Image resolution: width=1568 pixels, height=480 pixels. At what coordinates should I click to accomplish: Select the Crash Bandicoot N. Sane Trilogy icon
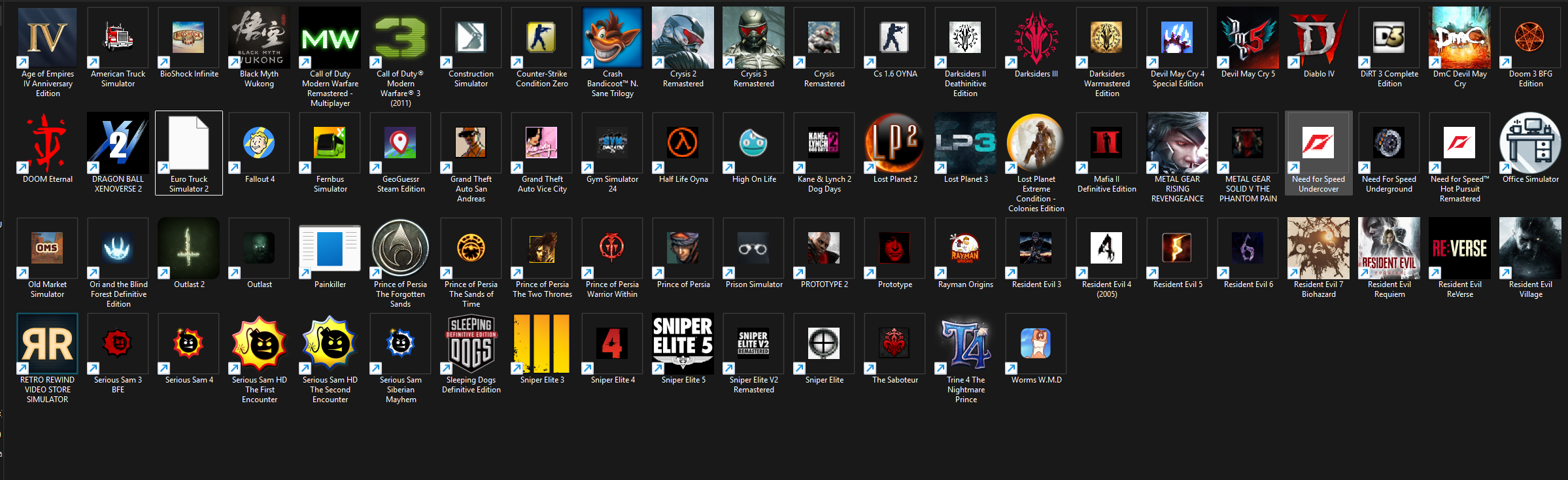[612, 38]
